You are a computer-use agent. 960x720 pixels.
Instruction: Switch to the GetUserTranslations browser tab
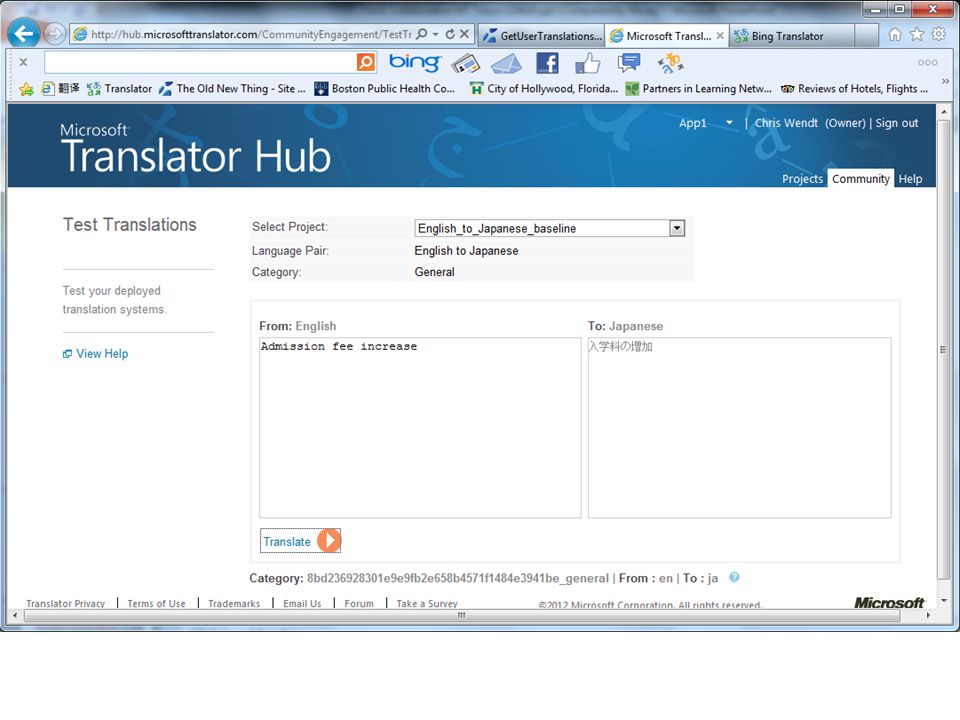[x=542, y=36]
